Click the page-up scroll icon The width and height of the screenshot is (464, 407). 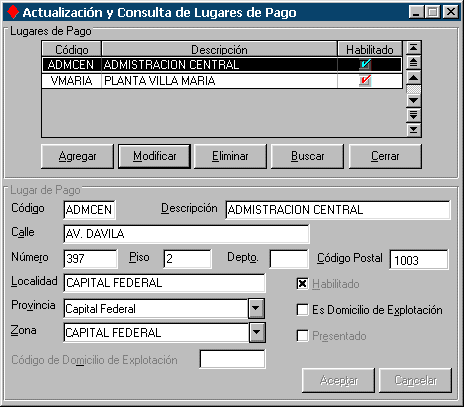point(413,63)
